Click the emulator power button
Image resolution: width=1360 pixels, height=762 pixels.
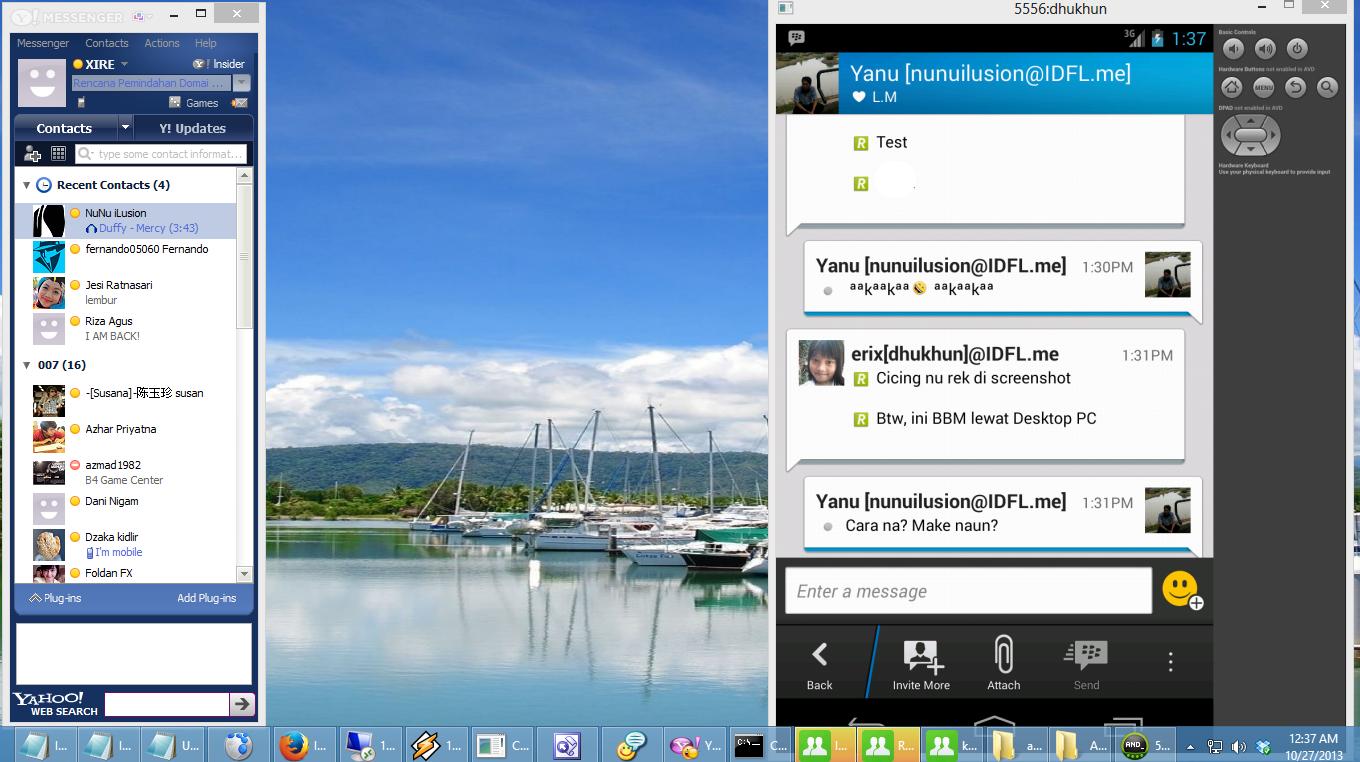pyautogui.click(x=1297, y=48)
